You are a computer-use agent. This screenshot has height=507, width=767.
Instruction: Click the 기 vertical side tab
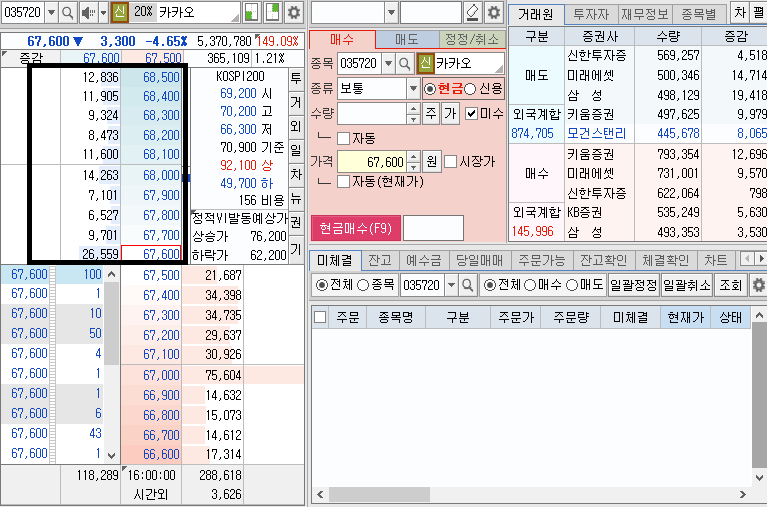pos(296,249)
